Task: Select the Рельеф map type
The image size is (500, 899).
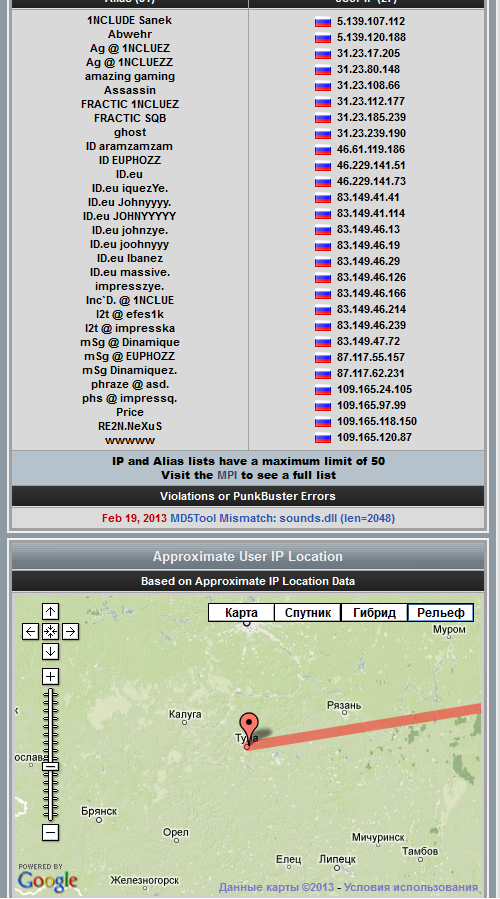Action: coord(441,612)
